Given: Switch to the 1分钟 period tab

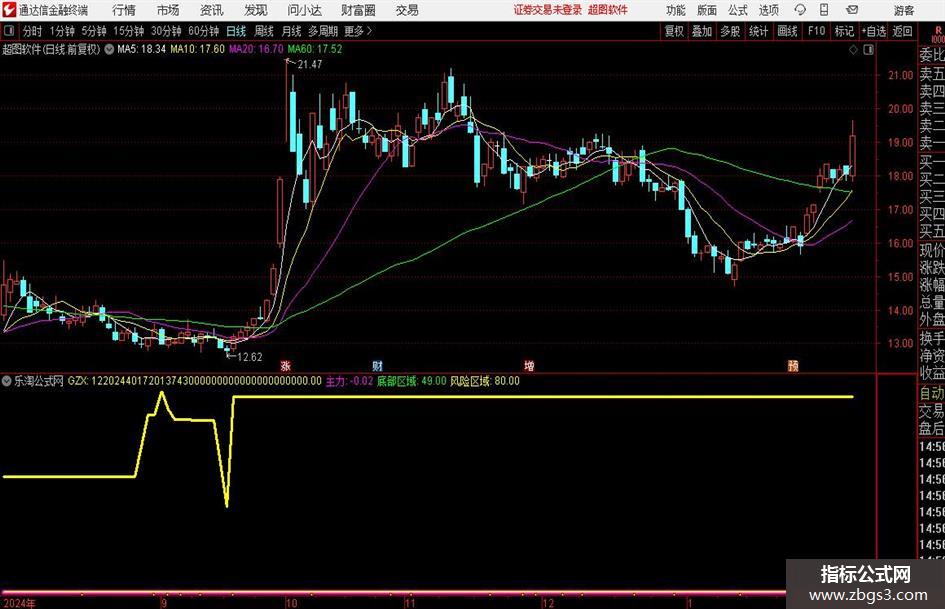Looking at the screenshot, I should point(61,31).
